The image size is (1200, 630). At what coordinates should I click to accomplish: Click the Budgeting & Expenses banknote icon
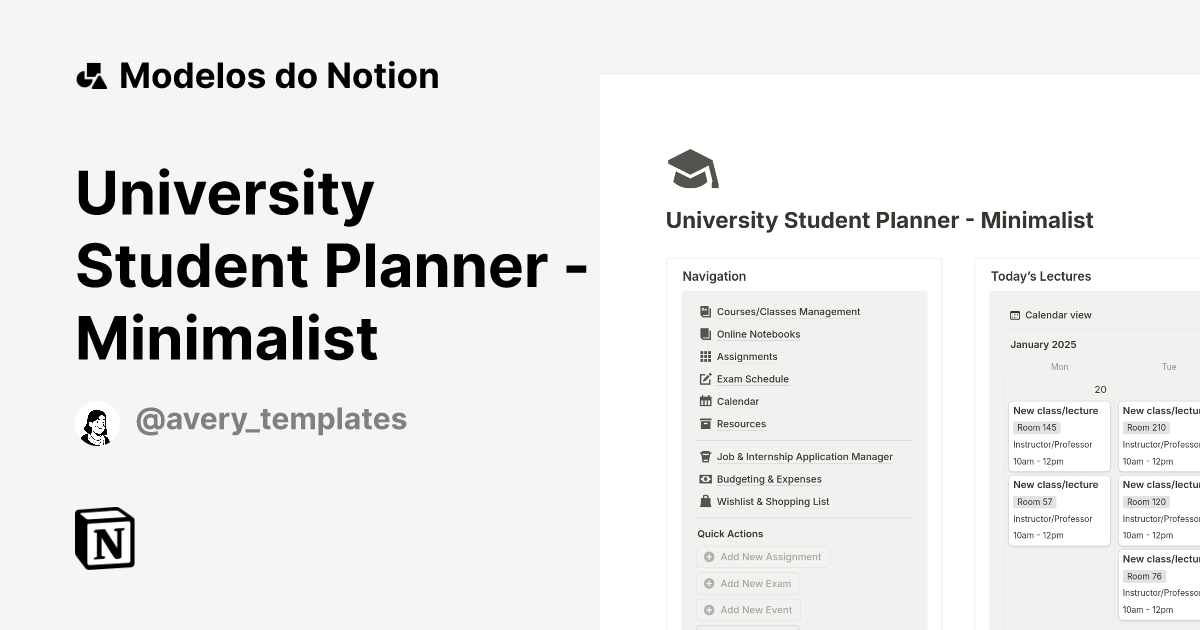(704, 479)
